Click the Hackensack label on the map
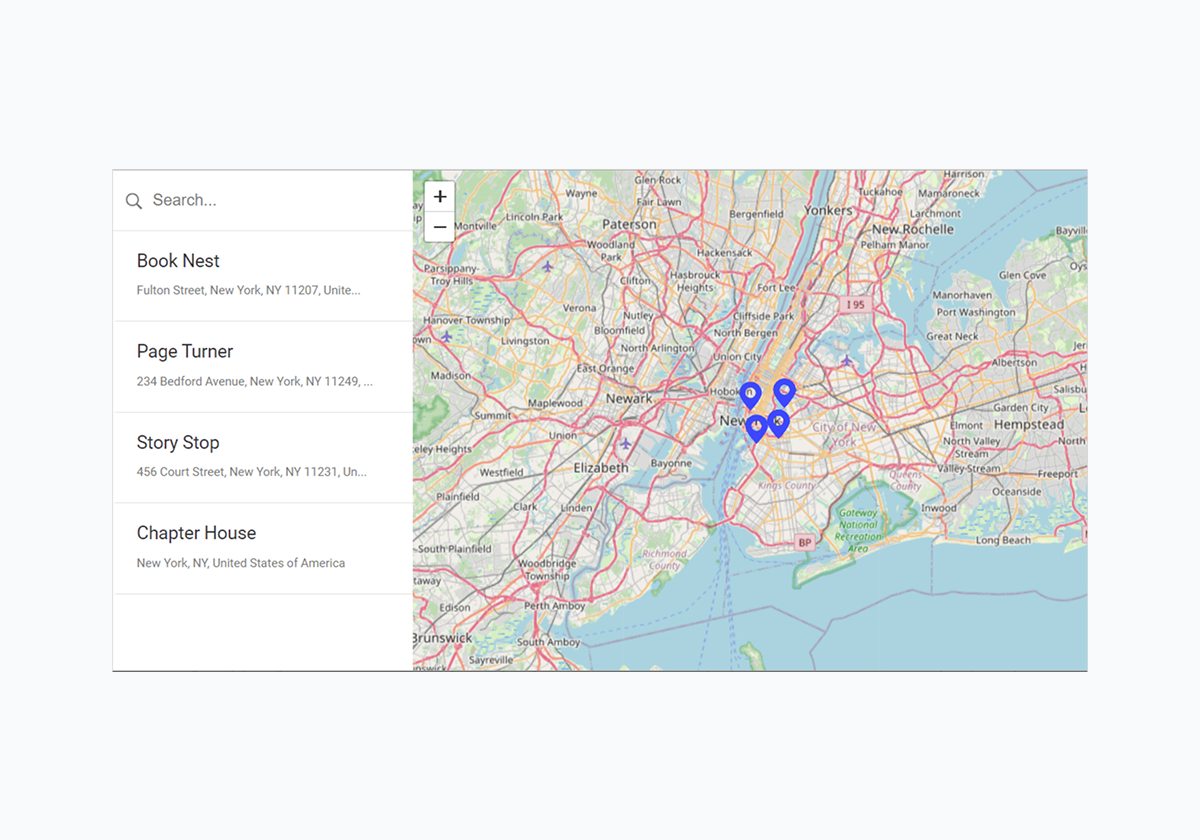This screenshot has height=840, width=1200. point(724,254)
